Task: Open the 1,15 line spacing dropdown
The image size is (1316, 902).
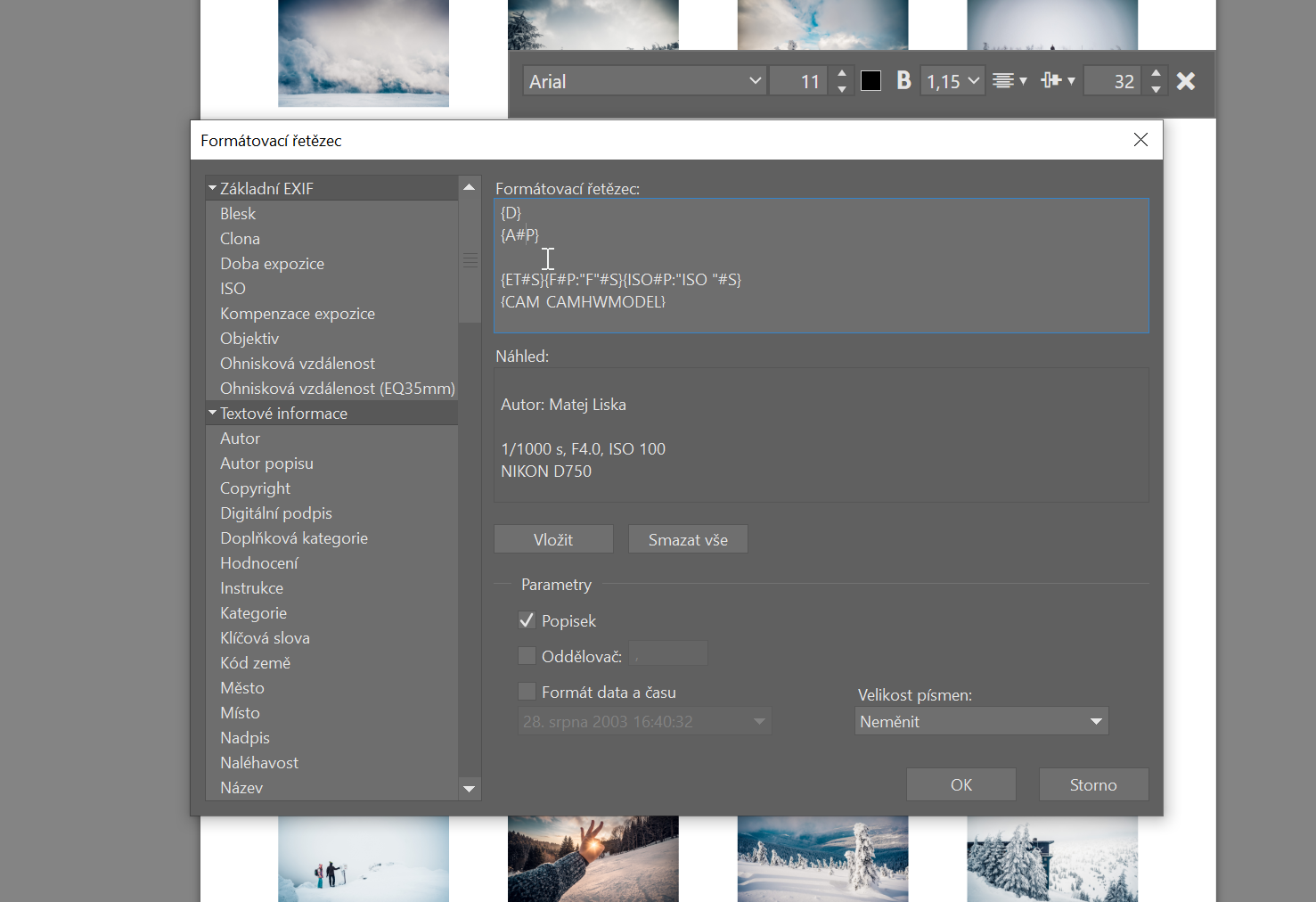Action: (952, 81)
